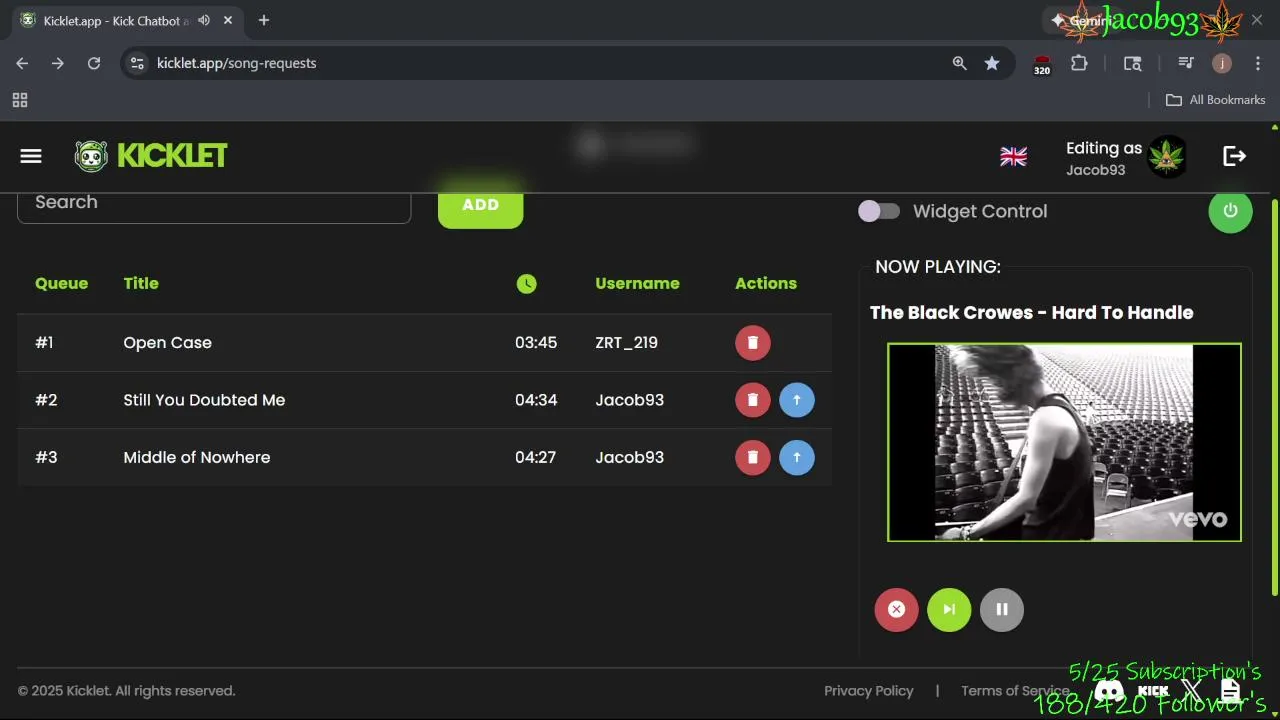
Task: Click the Username column header
Action: click(x=637, y=283)
